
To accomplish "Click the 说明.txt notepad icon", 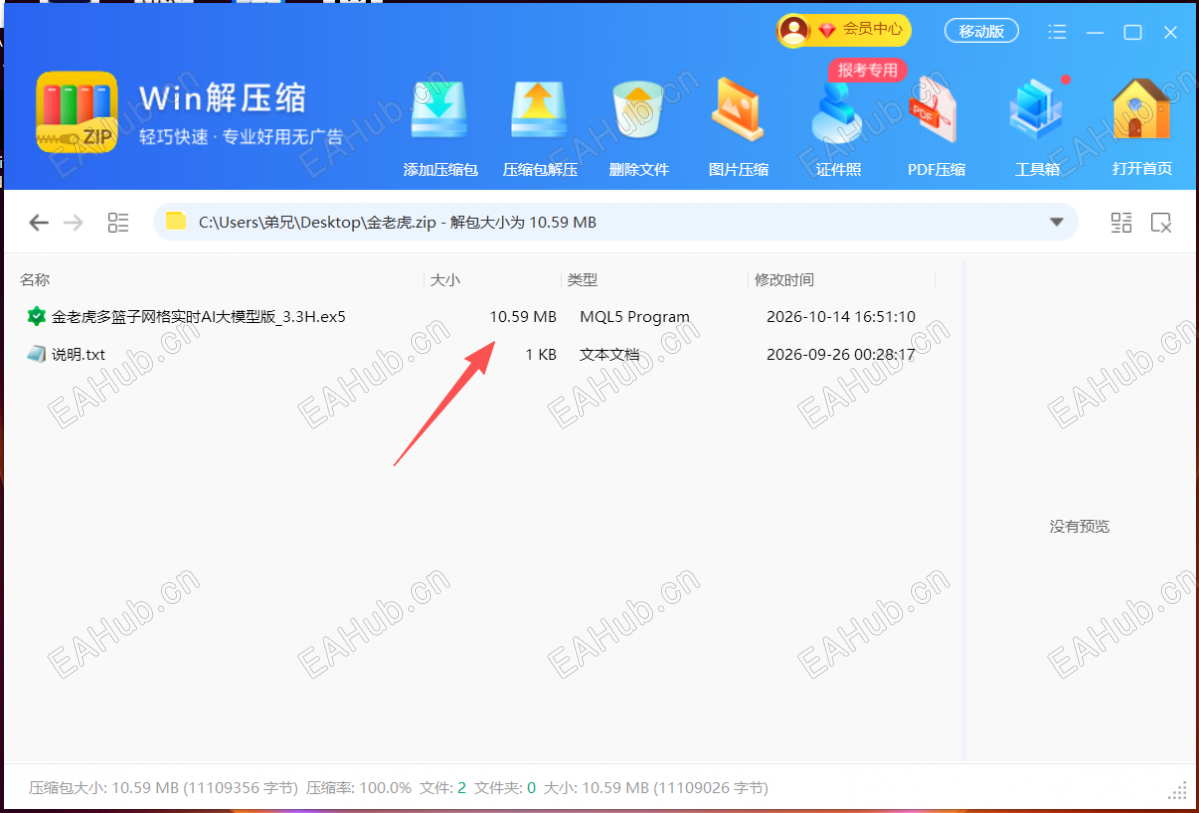I will 36,354.
